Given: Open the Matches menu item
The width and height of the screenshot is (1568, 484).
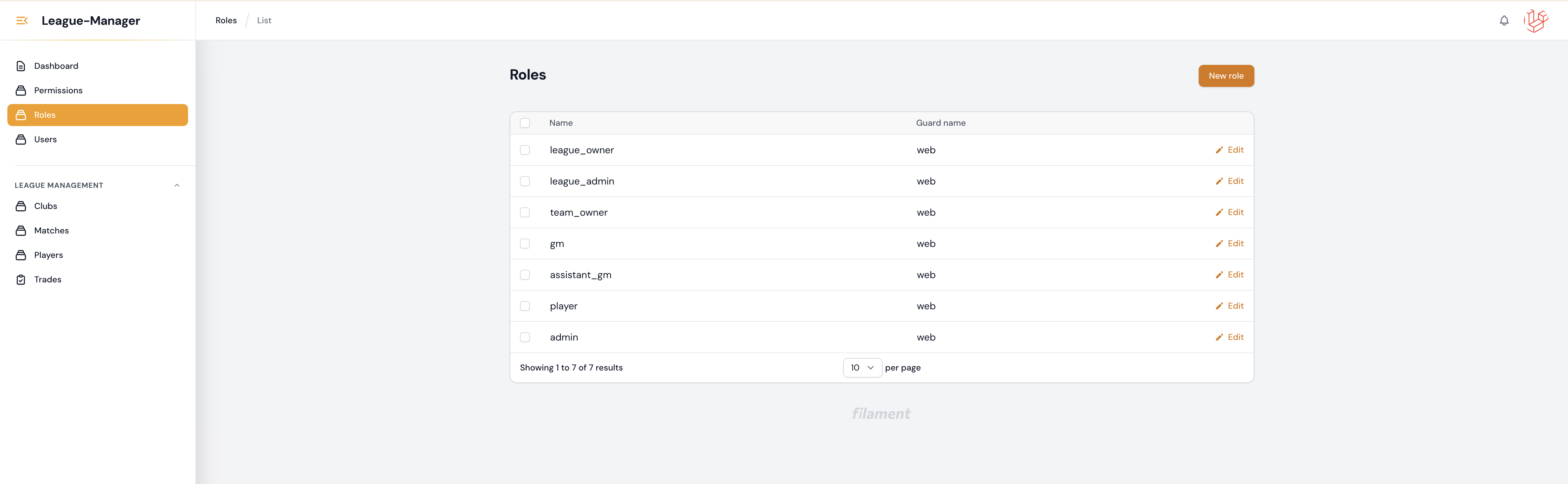Looking at the screenshot, I should click(51, 231).
